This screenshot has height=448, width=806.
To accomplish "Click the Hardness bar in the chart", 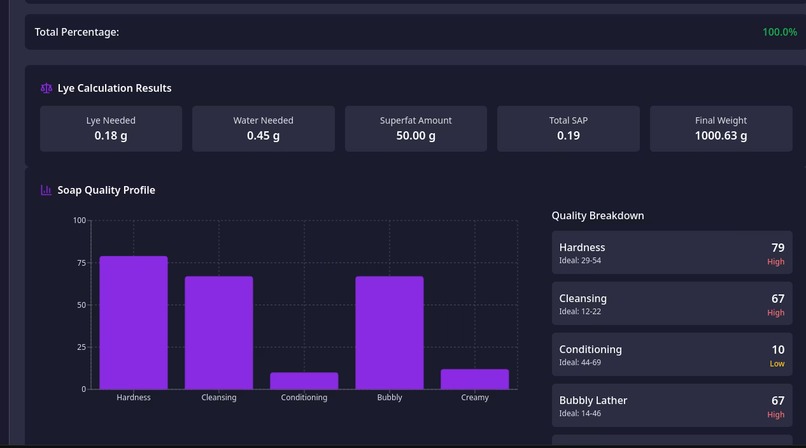I will [134, 323].
